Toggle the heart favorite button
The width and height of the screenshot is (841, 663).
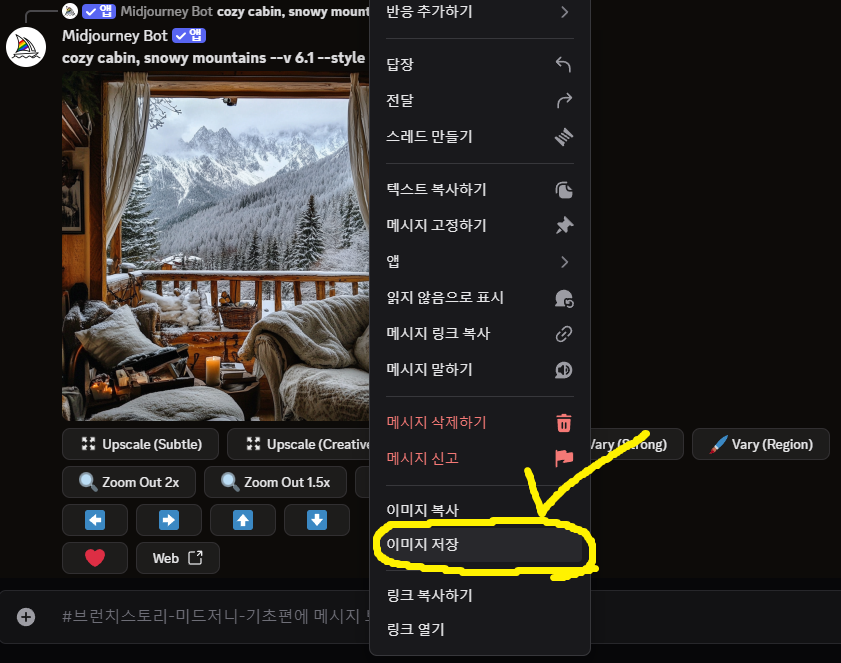94,558
